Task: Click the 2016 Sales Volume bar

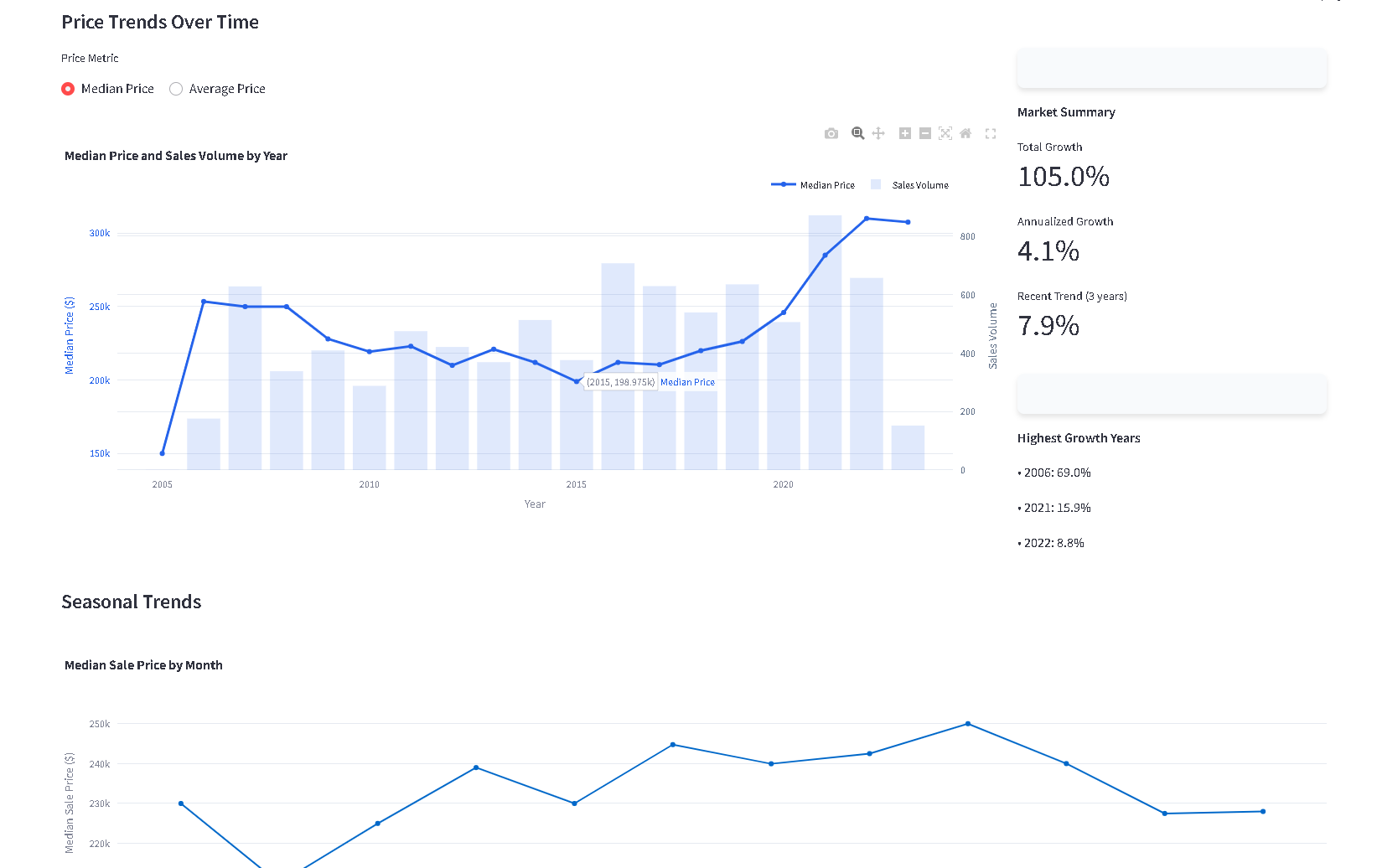Action: [618, 366]
